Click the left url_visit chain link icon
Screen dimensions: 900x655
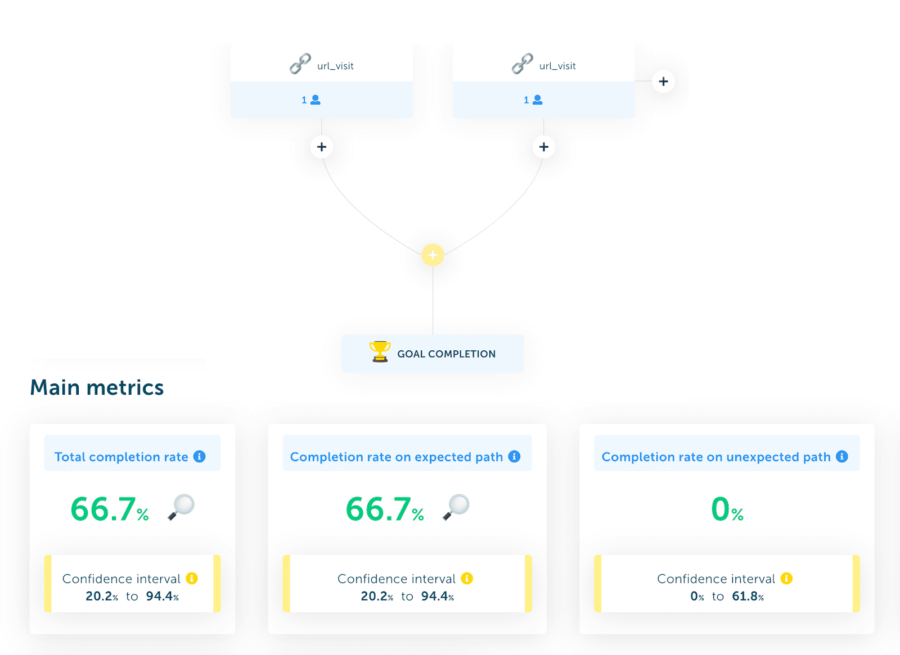[x=300, y=64]
